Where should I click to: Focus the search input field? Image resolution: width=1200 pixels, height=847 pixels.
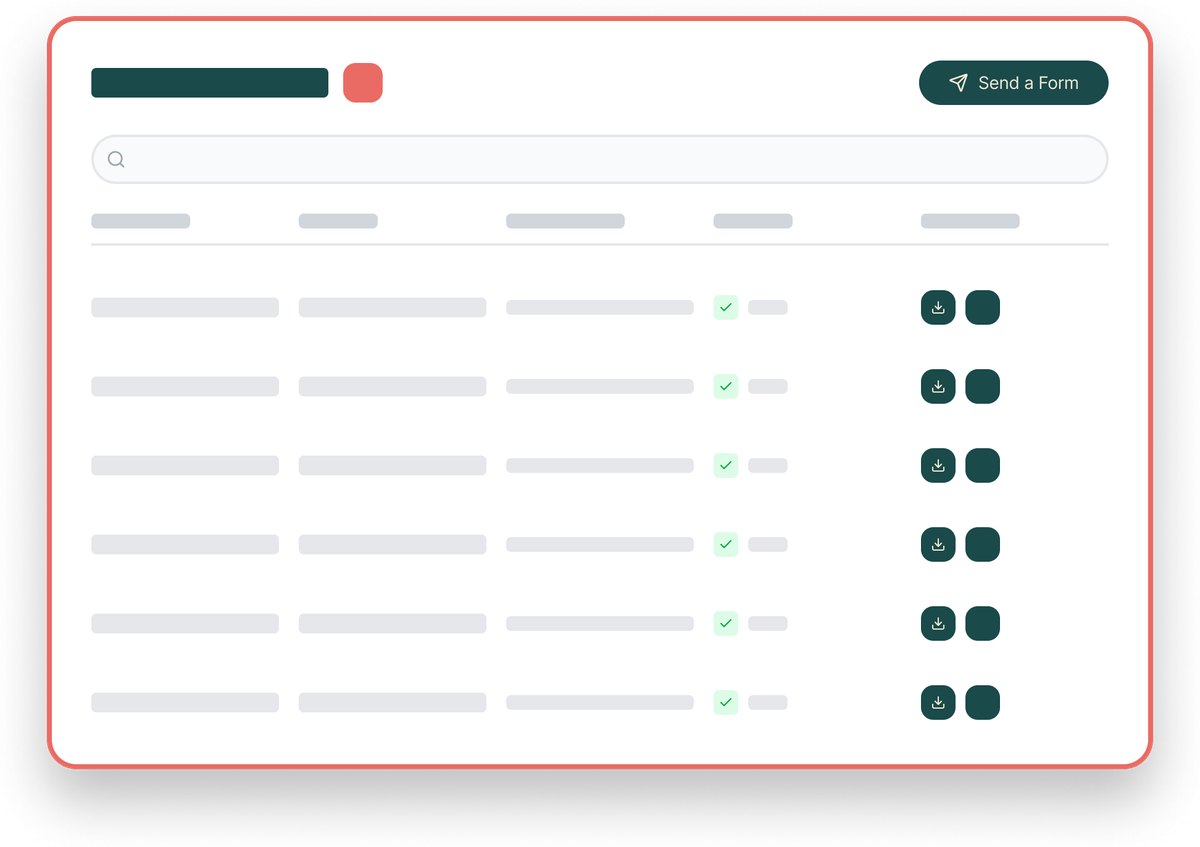pyautogui.click(x=600, y=159)
